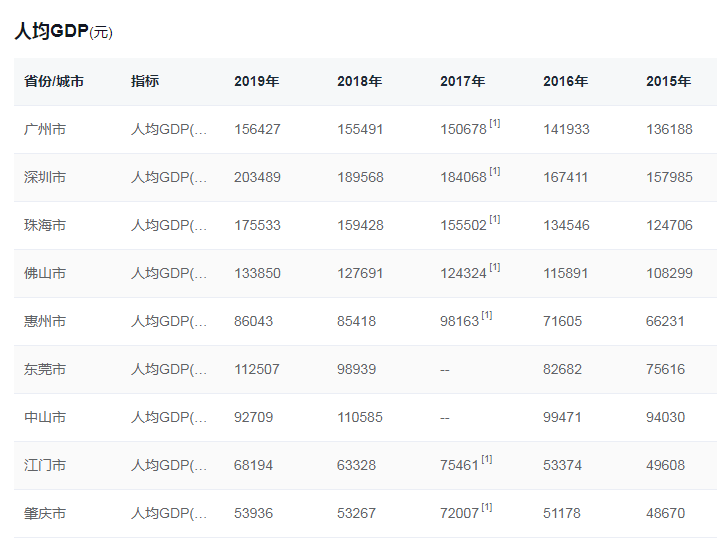The image size is (717, 550).
Task: Click footnote [1] after 155502
Action: point(495,220)
